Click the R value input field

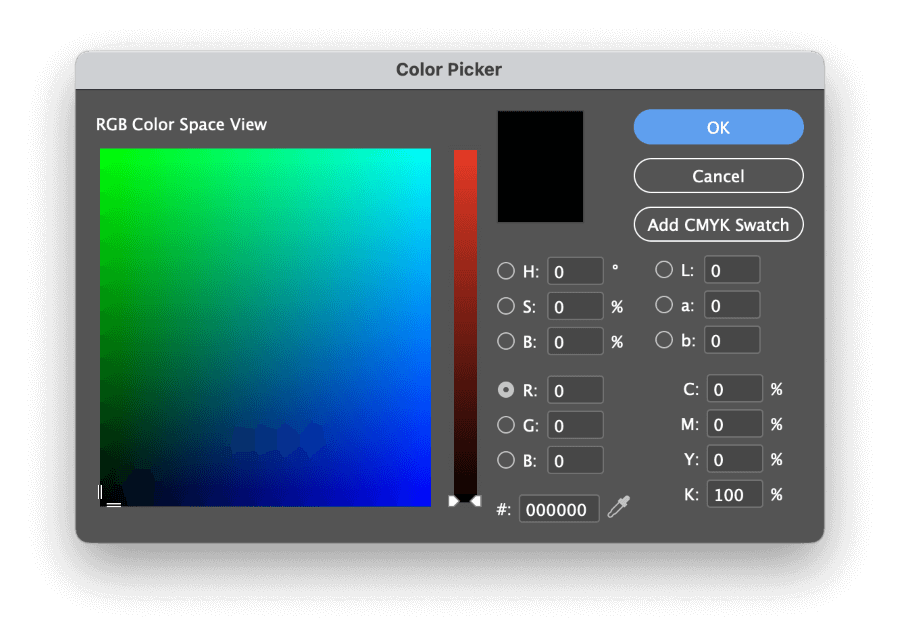tap(575, 390)
